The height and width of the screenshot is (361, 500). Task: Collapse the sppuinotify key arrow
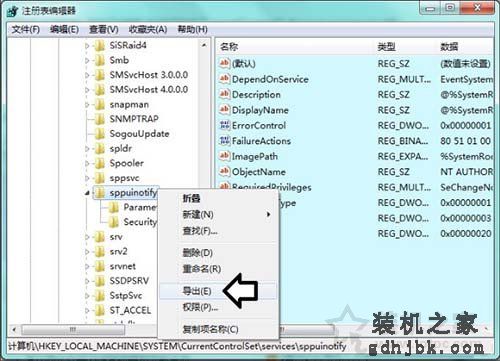(x=87, y=193)
